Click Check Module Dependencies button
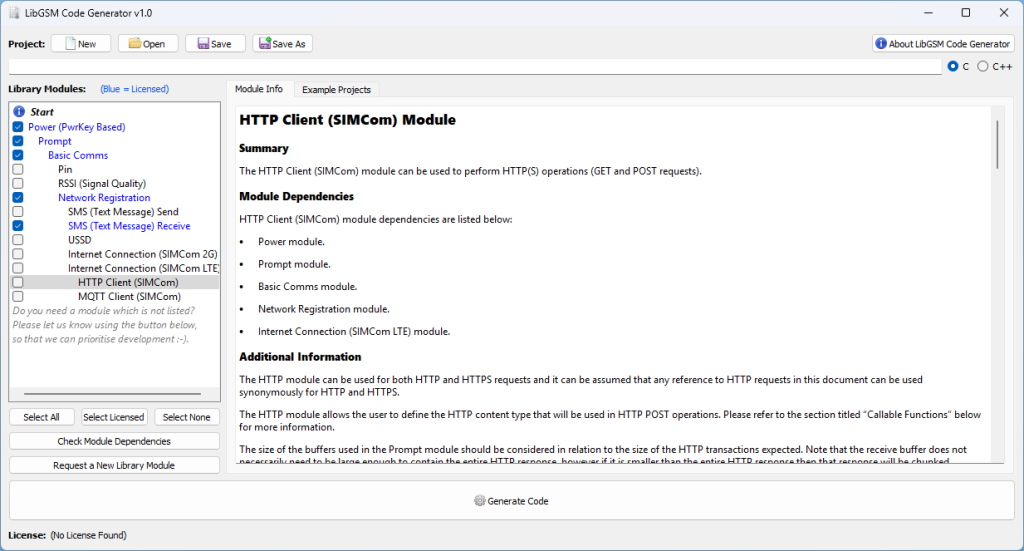The width and height of the screenshot is (1024, 551). [114, 441]
